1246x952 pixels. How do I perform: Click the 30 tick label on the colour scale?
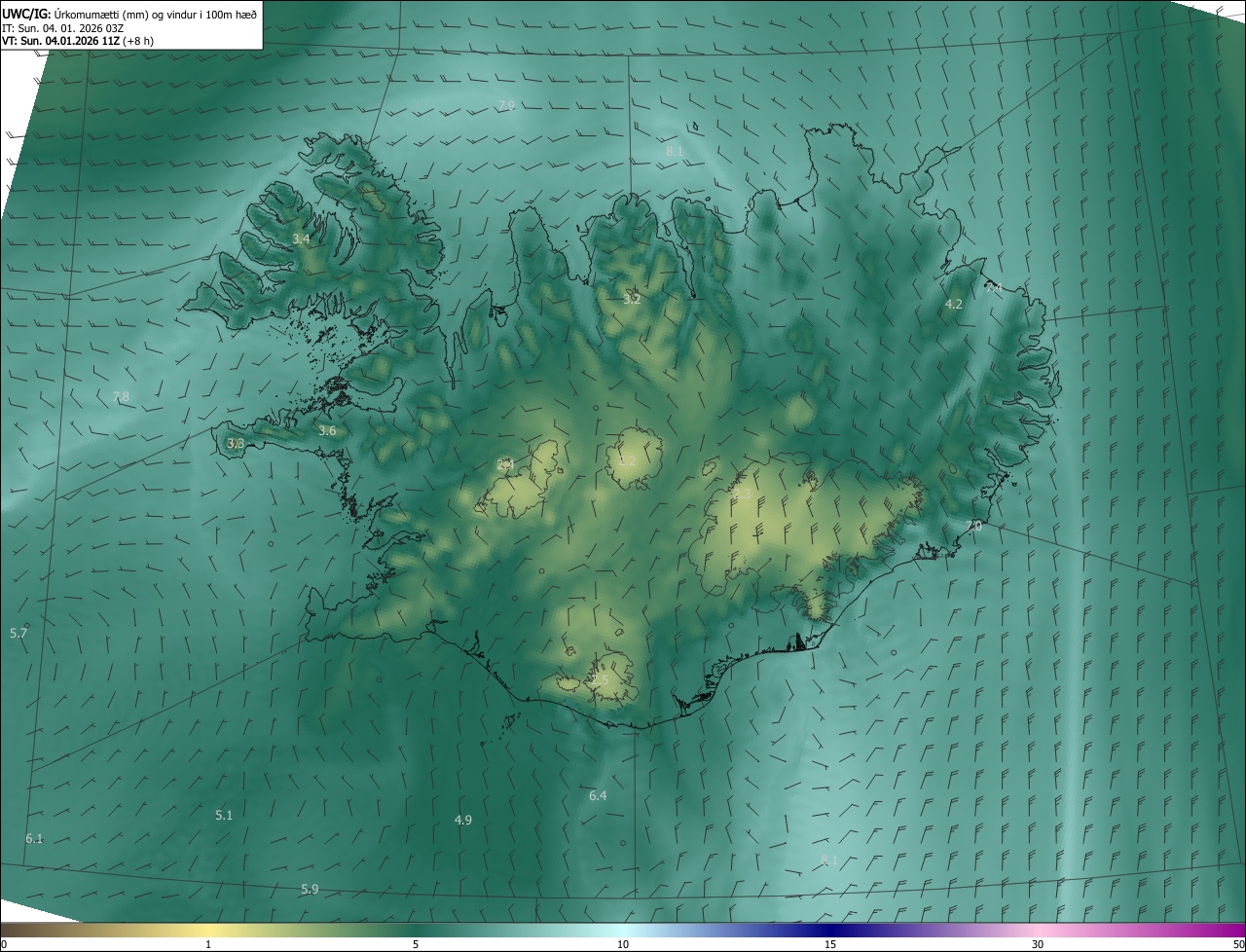1038,945
